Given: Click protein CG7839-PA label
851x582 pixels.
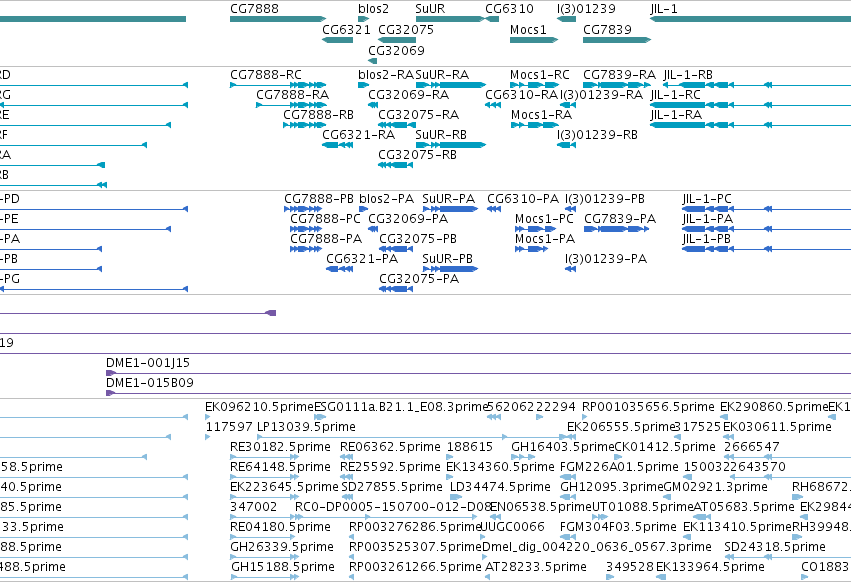Looking at the screenshot, I should click(x=620, y=219).
